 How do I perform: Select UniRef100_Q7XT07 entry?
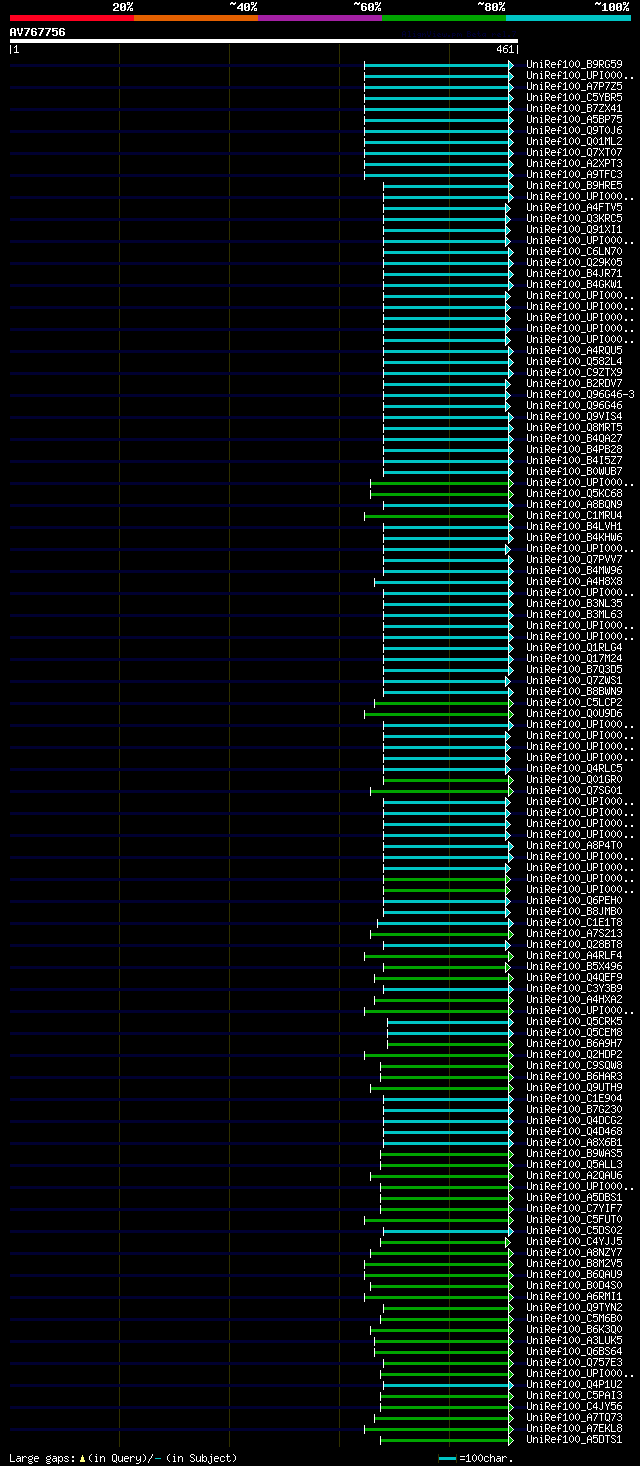tap(573, 153)
